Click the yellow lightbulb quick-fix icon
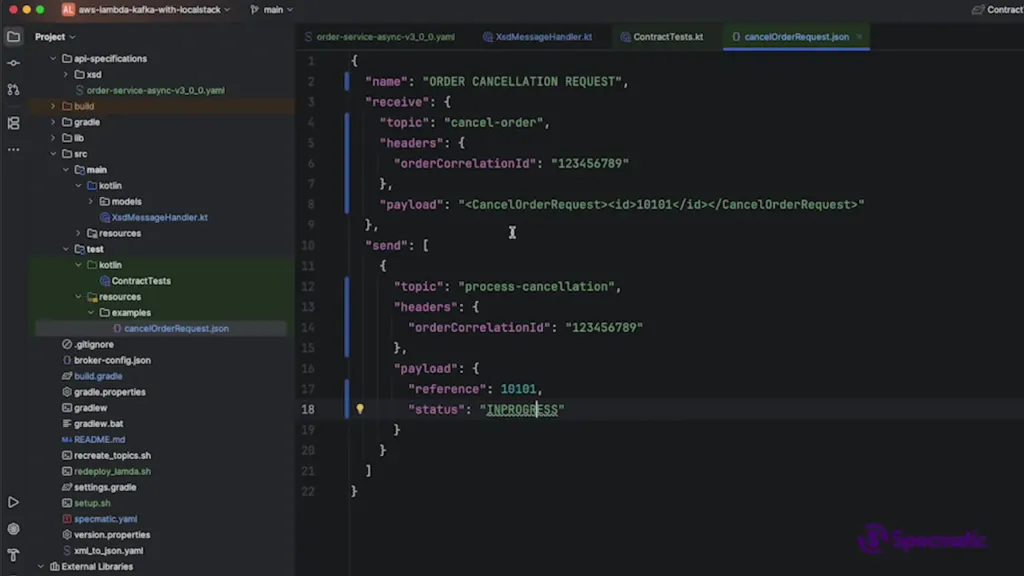This screenshot has width=1024, height=576. pyautogui.click(x=360, y=409)
